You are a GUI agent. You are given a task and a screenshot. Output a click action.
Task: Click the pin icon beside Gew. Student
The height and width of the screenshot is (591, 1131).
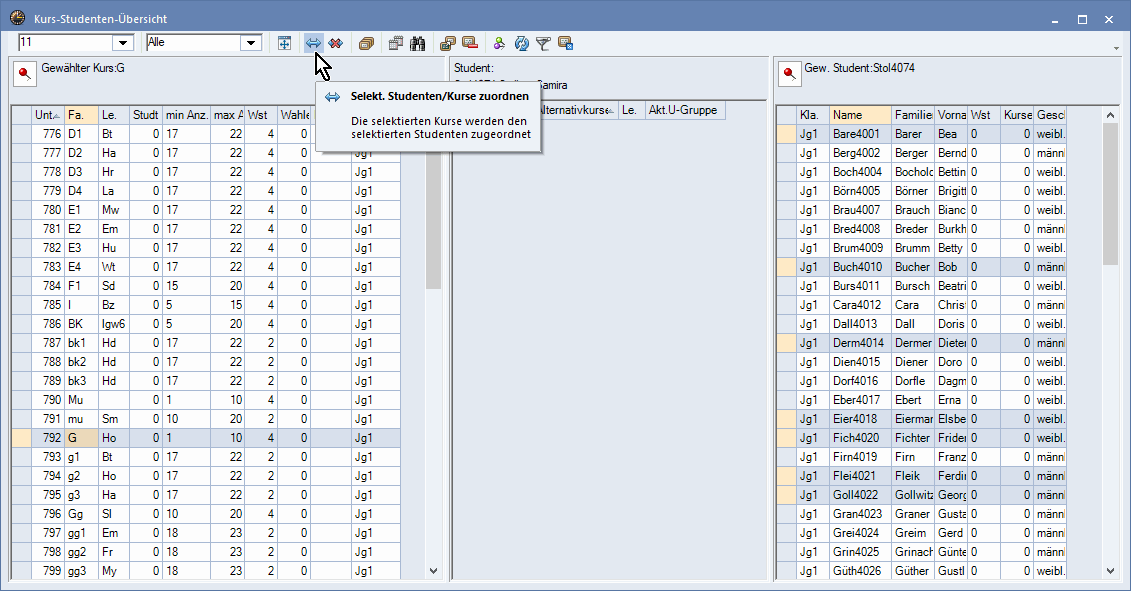click(790, 73)
